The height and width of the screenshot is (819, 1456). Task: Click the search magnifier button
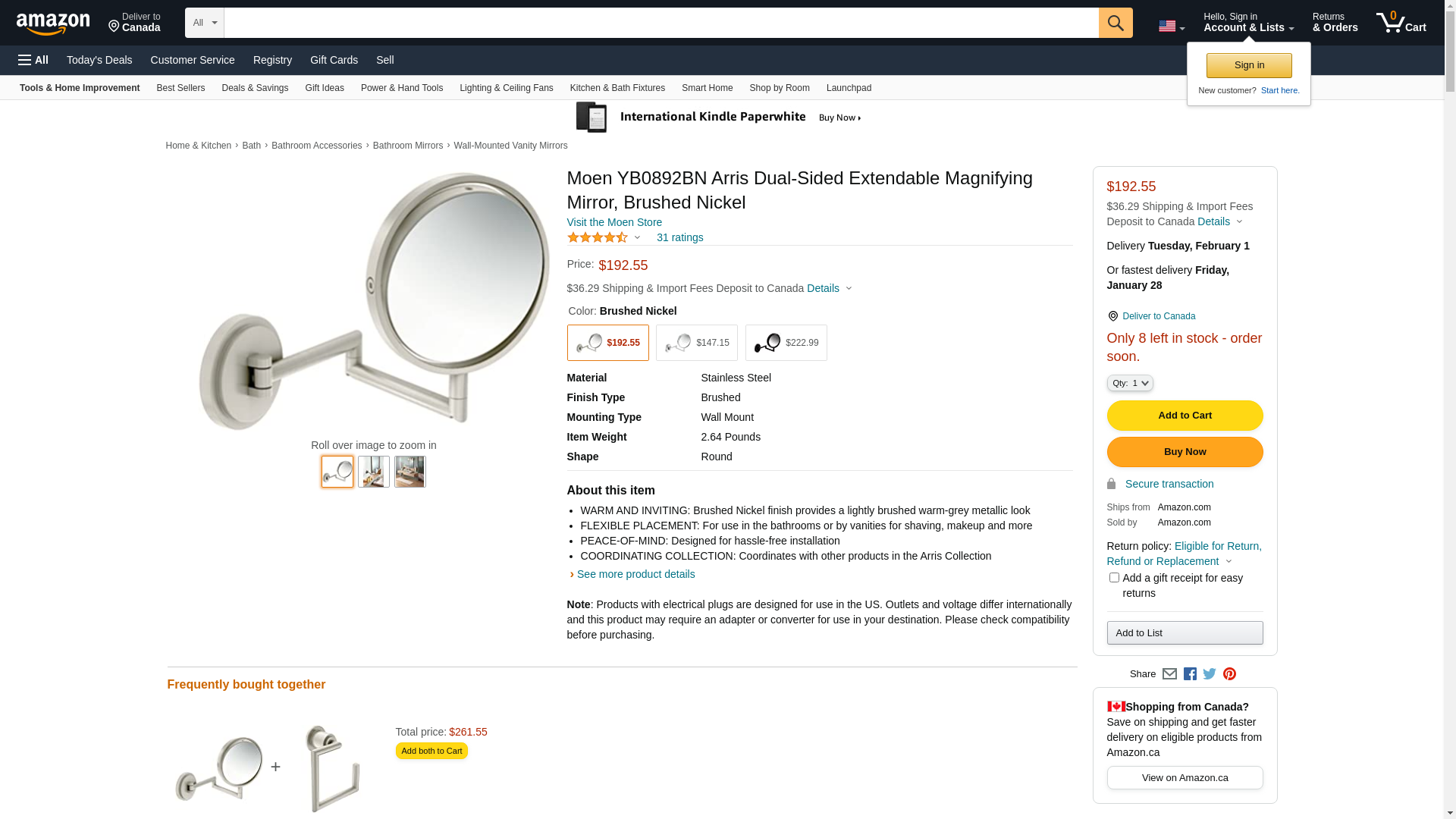coord(1115,23)
